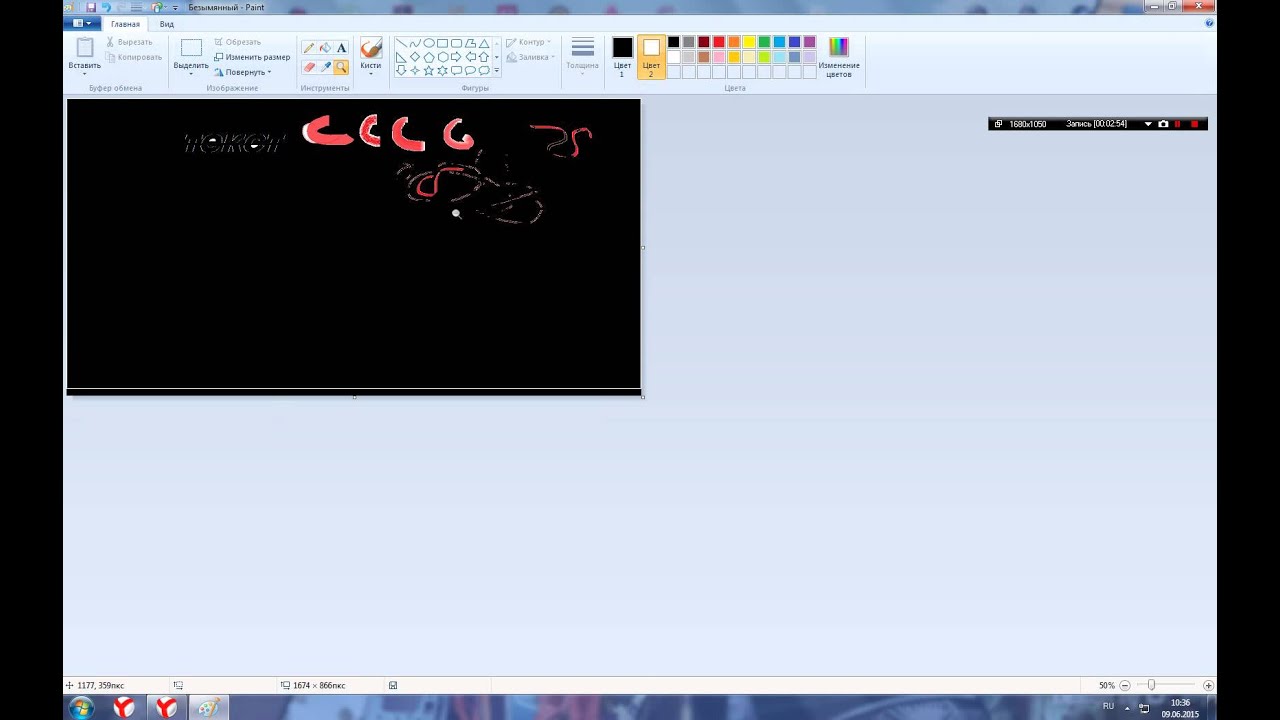Click the recorder screenshot camera icon

[1163, 124]
